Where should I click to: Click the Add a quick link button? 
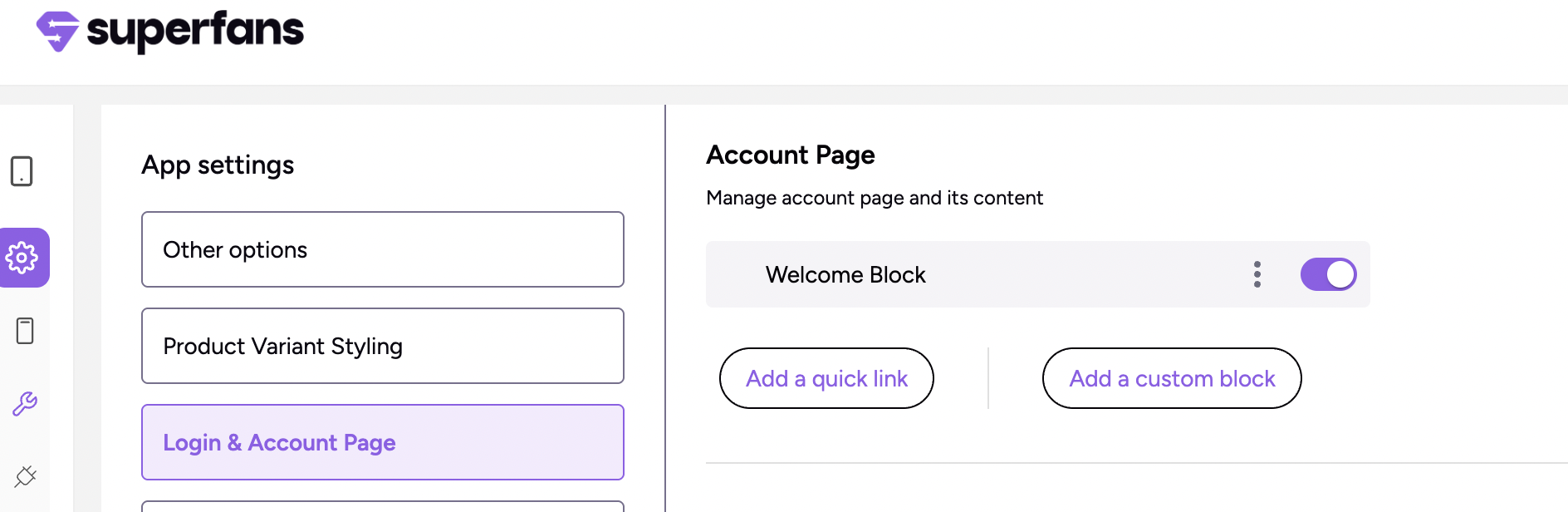pyautogui.click(x=826, y=378)
